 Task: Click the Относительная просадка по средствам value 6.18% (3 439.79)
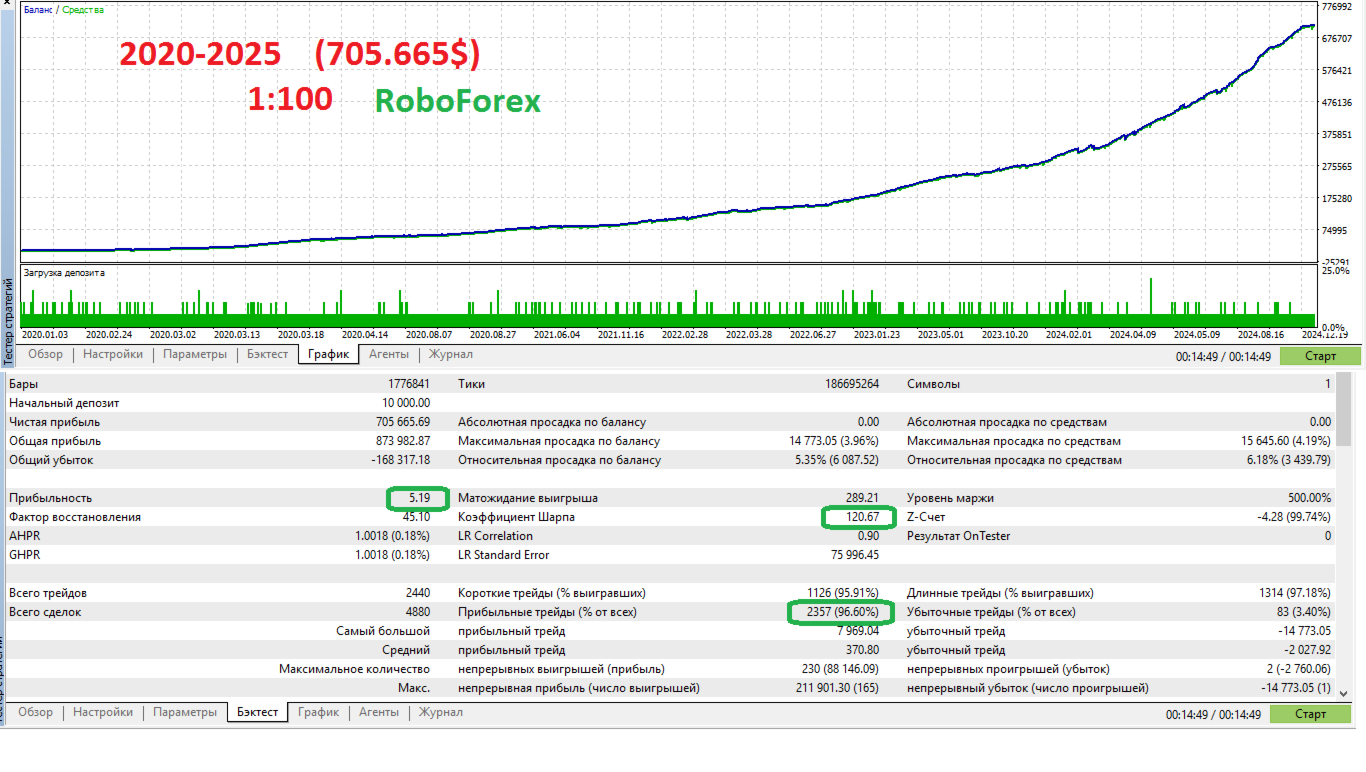1288,460
